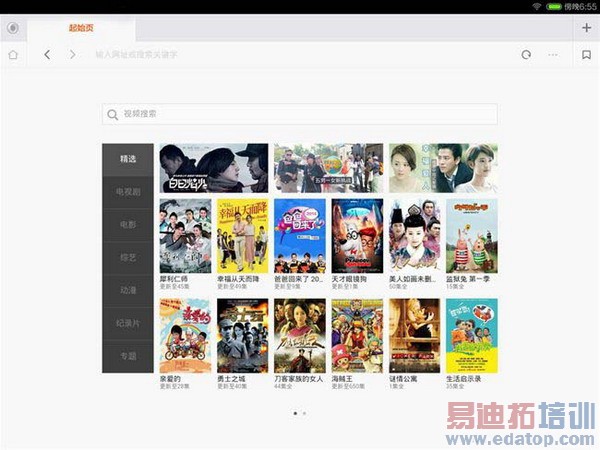Select the 动漫 category

128,290
